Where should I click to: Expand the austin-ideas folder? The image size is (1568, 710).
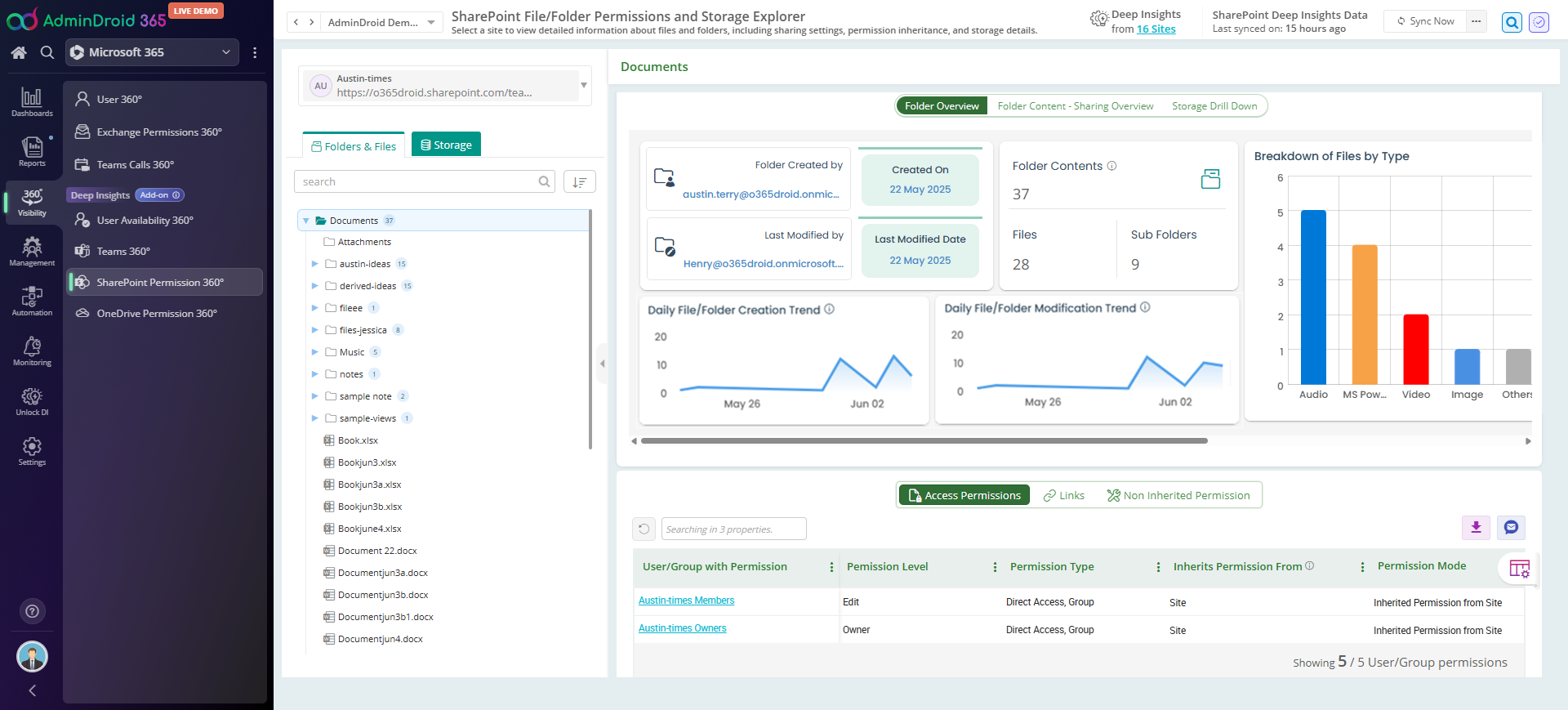315,264
